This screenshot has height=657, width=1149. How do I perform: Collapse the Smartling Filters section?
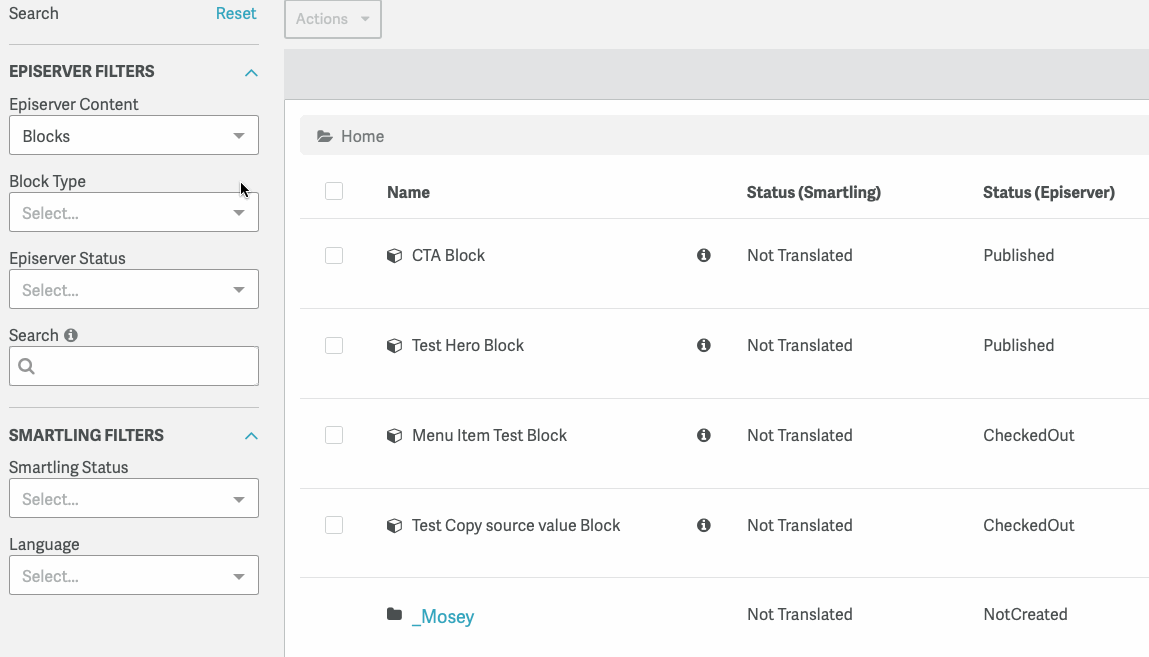(251, 436)
